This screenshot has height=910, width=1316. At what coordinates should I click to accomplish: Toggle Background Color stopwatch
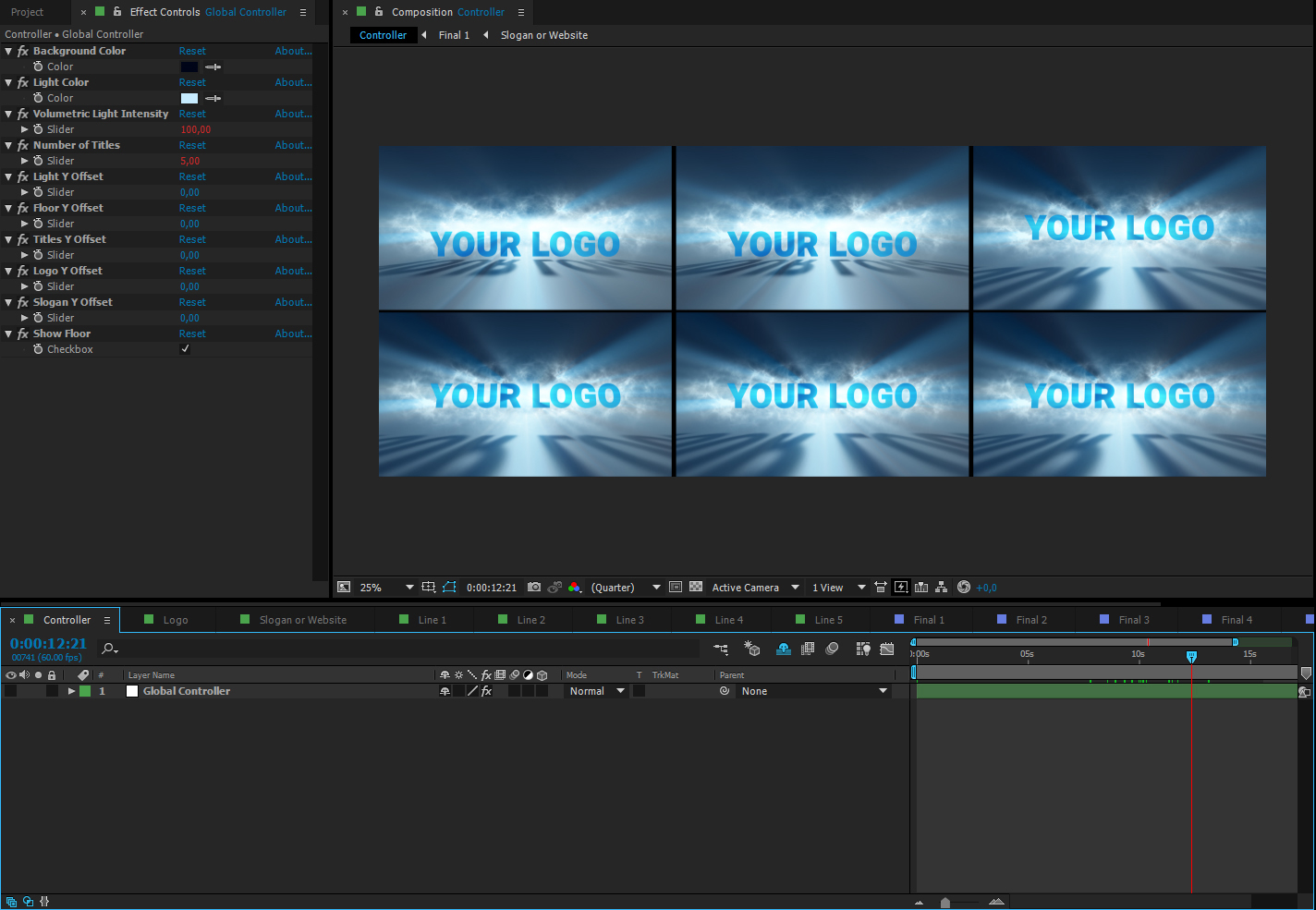pos(38,67)
